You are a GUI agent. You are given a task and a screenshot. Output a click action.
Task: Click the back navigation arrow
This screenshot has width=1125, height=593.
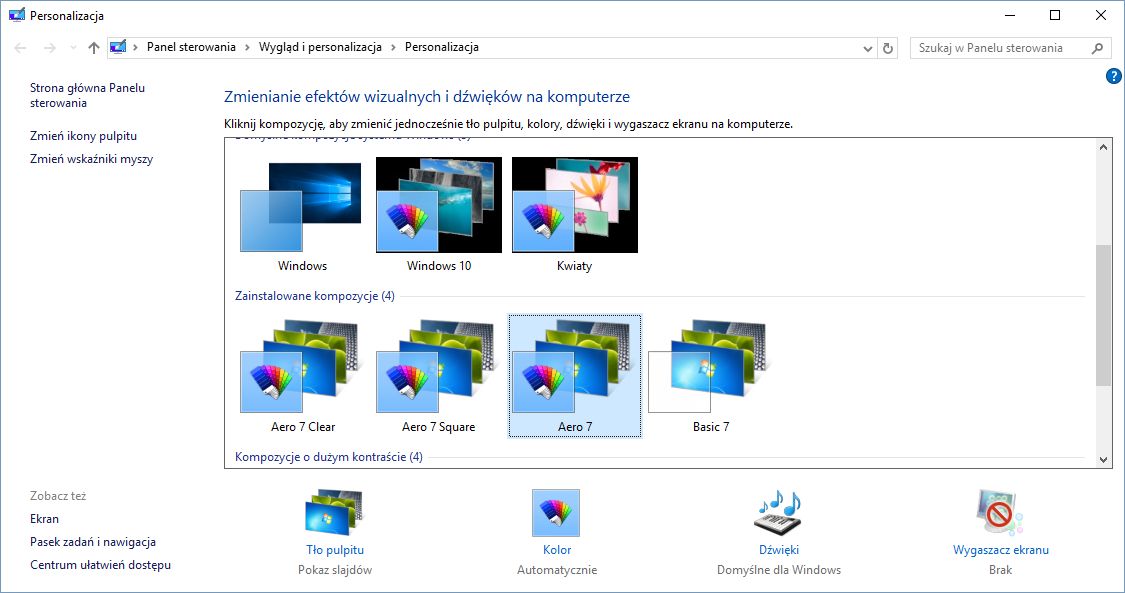21,48
